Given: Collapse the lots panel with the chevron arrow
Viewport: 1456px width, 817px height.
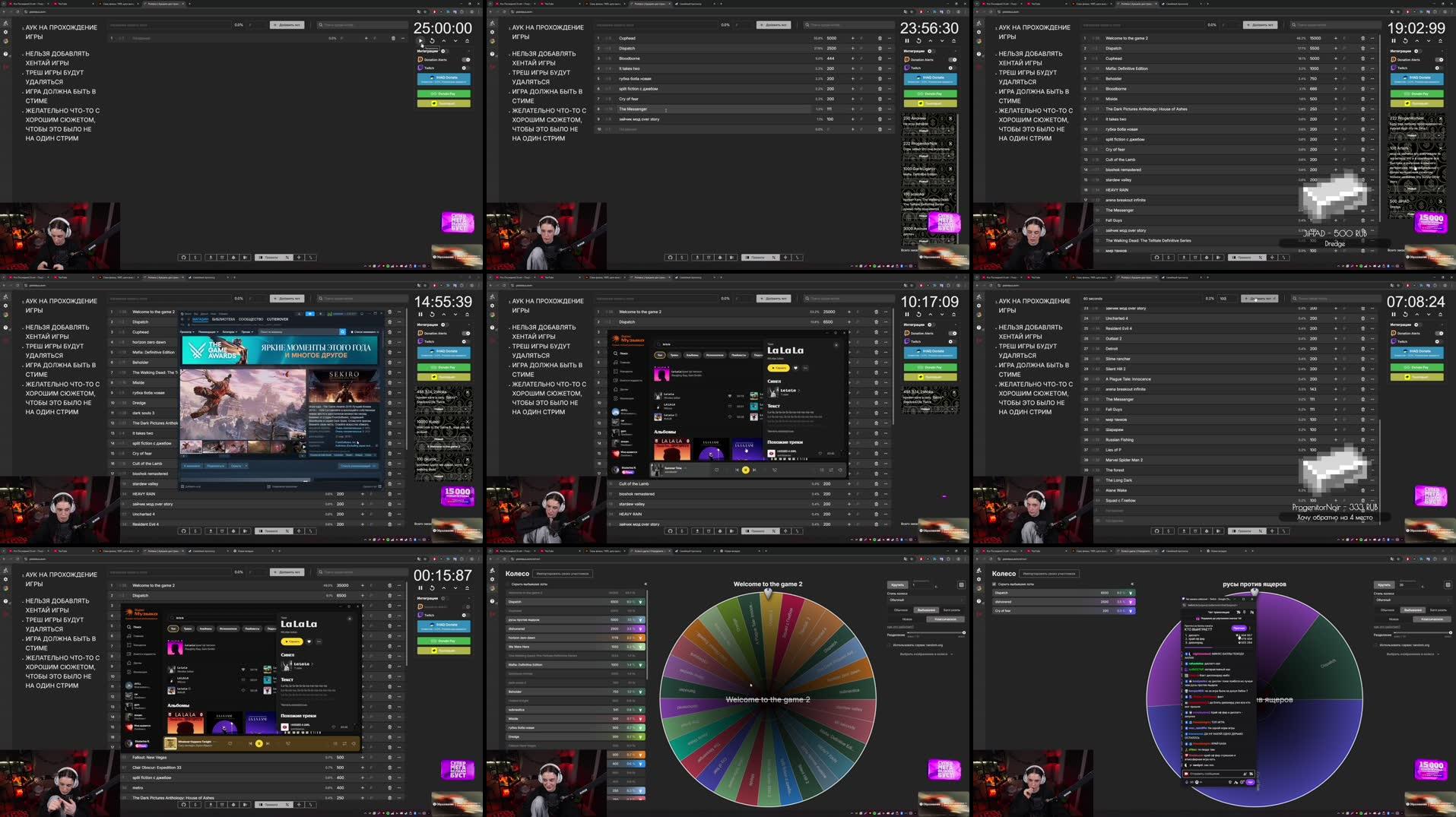Looking at the screenshot, I should click(646, 584).
